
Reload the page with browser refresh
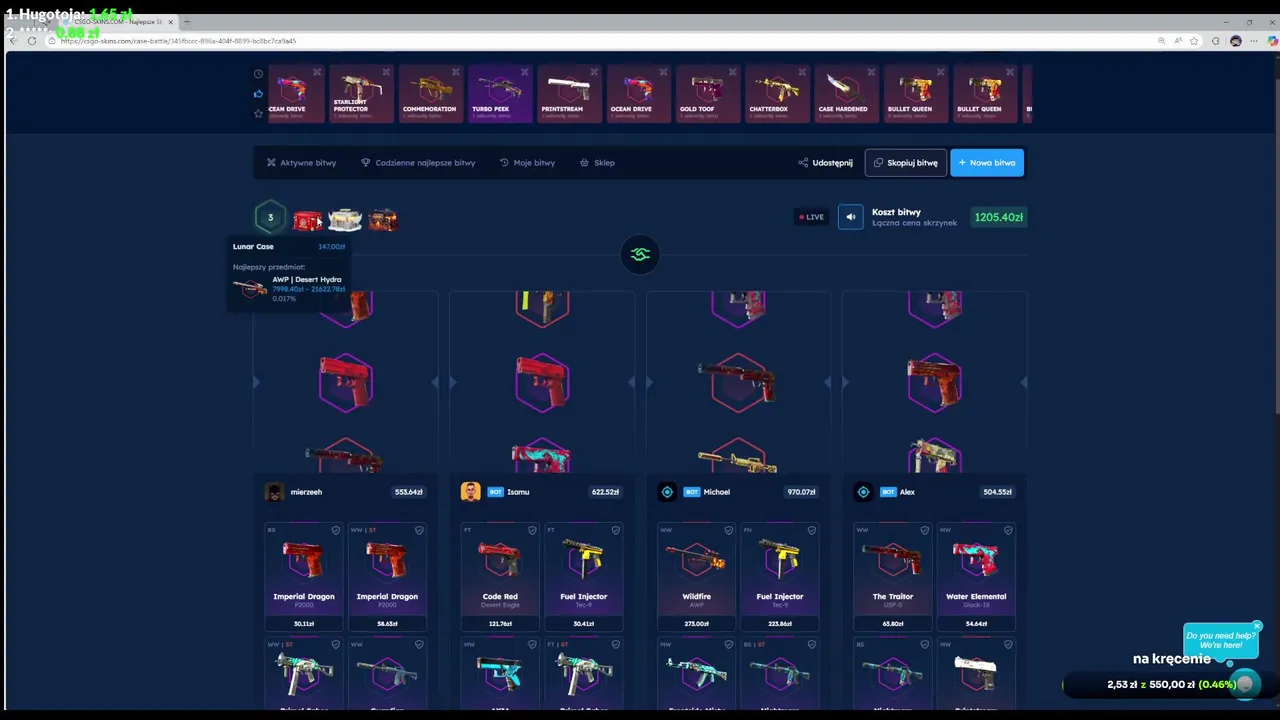pos(32,41)
